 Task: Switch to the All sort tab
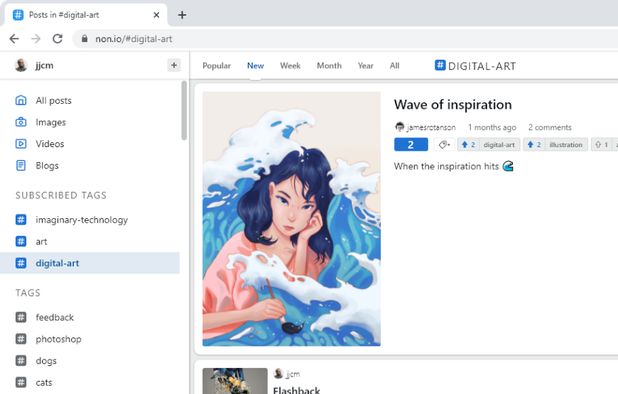click(x=395, y=66)
